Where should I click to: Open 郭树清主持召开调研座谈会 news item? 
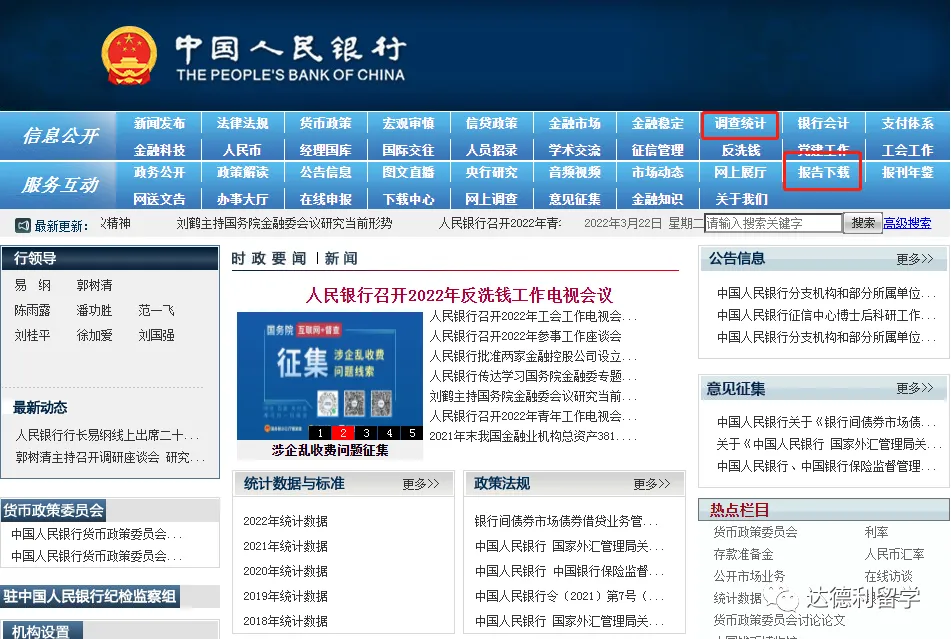click(110, 457)
